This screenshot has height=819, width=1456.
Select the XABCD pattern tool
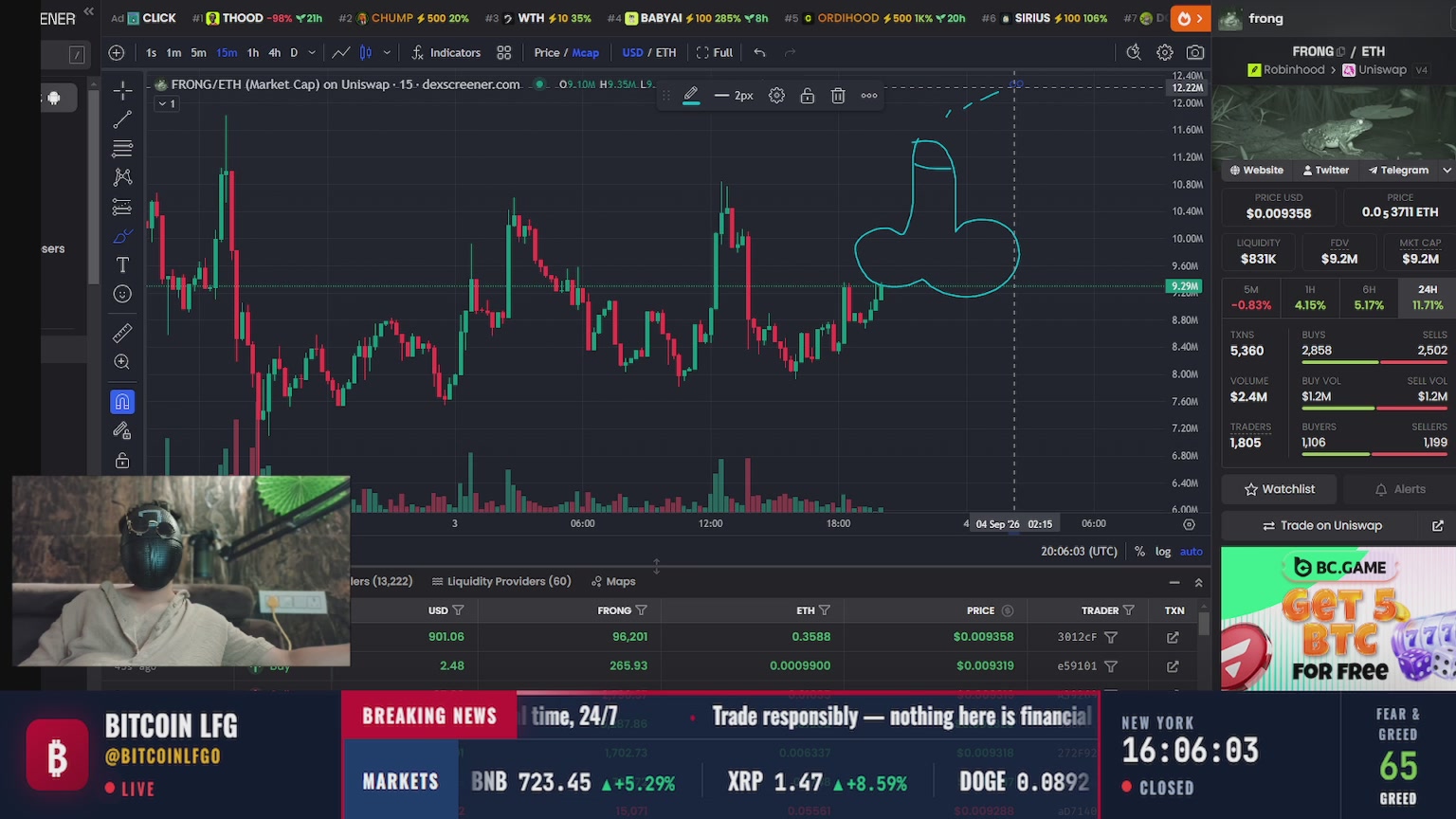pos(122,177)
